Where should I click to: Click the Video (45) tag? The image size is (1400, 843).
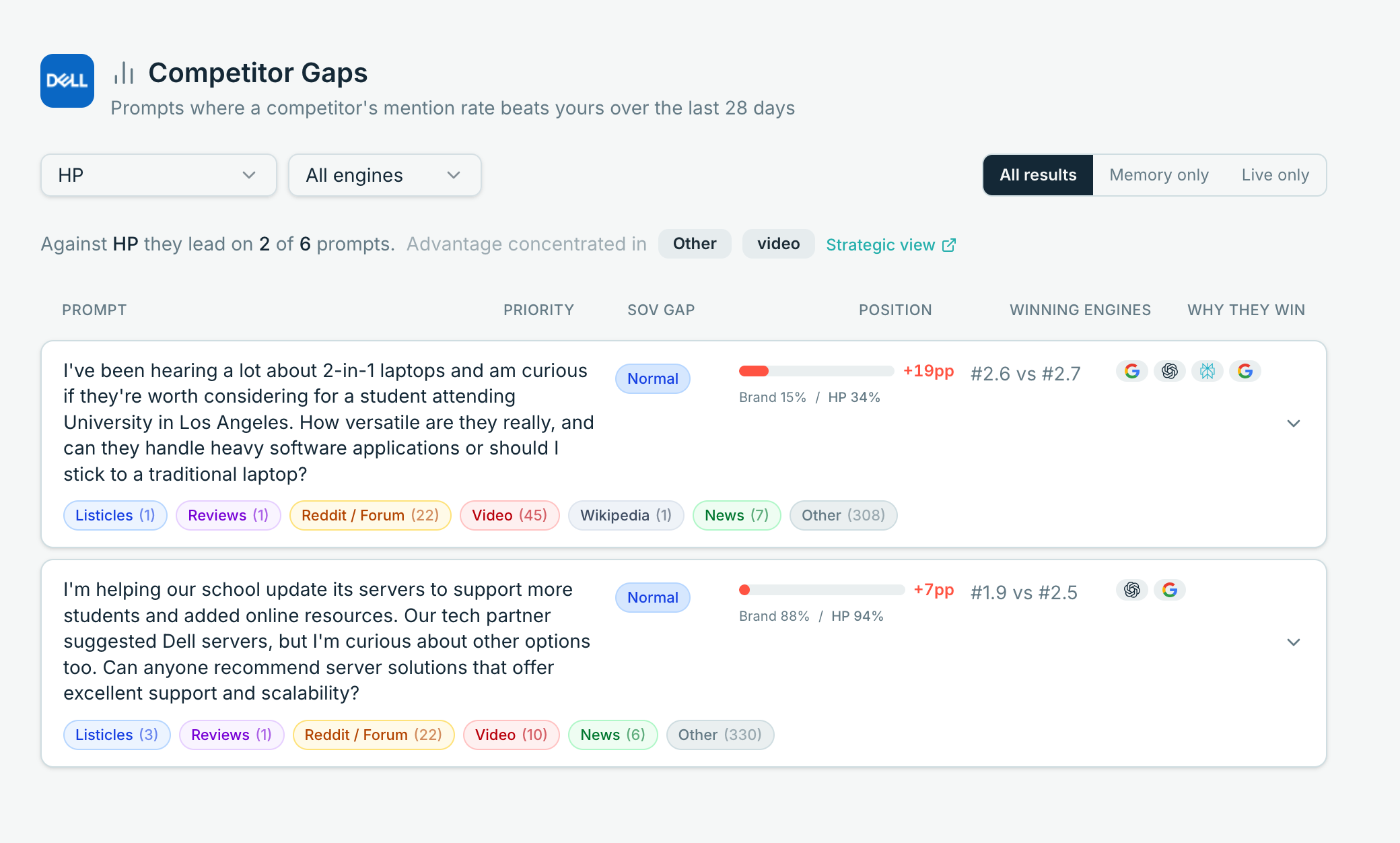click(510, 515)
